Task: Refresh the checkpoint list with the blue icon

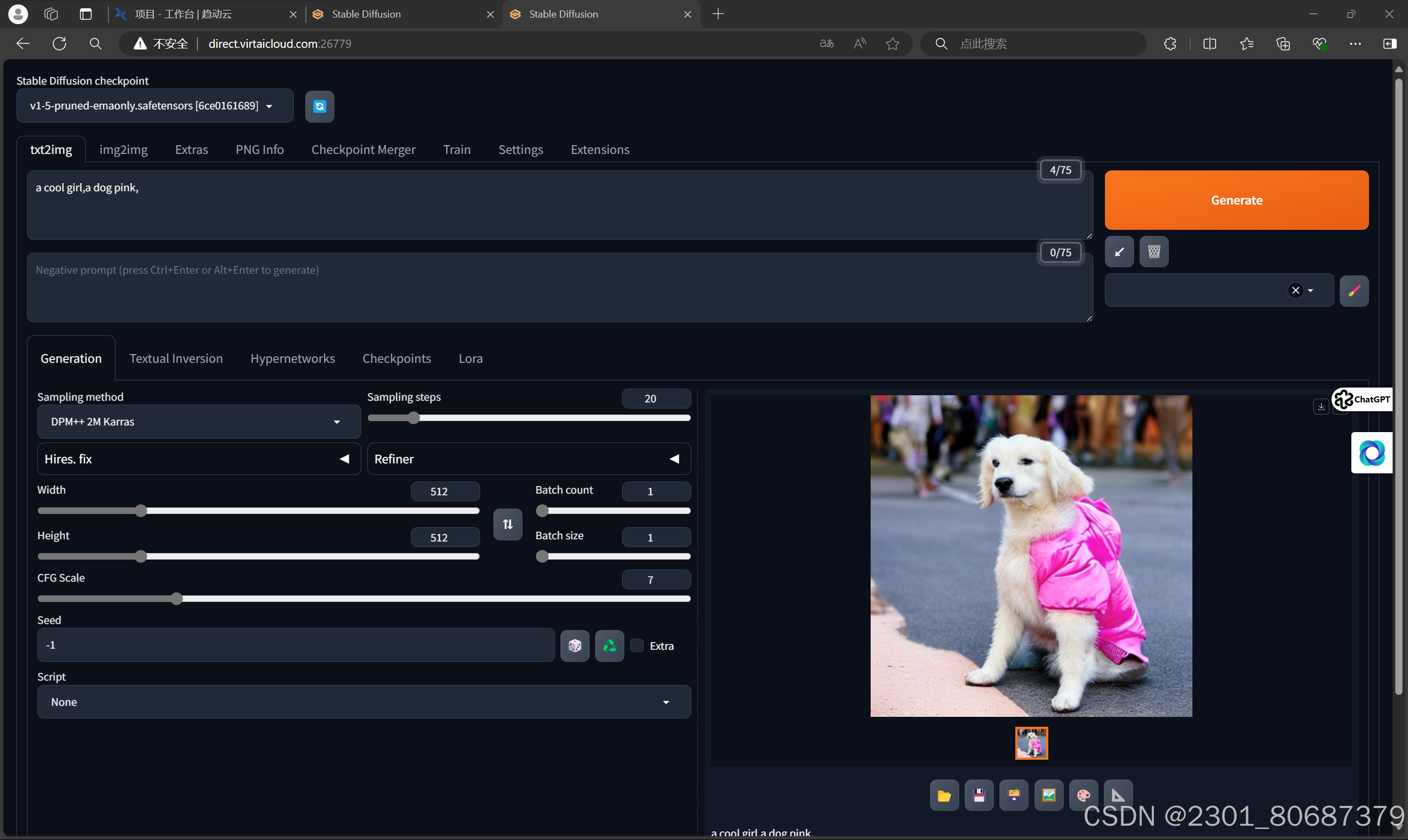Action: [320, 107]
